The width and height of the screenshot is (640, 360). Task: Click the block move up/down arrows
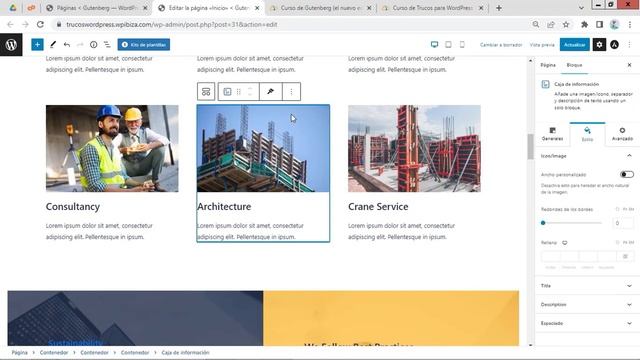pos(250,91)
